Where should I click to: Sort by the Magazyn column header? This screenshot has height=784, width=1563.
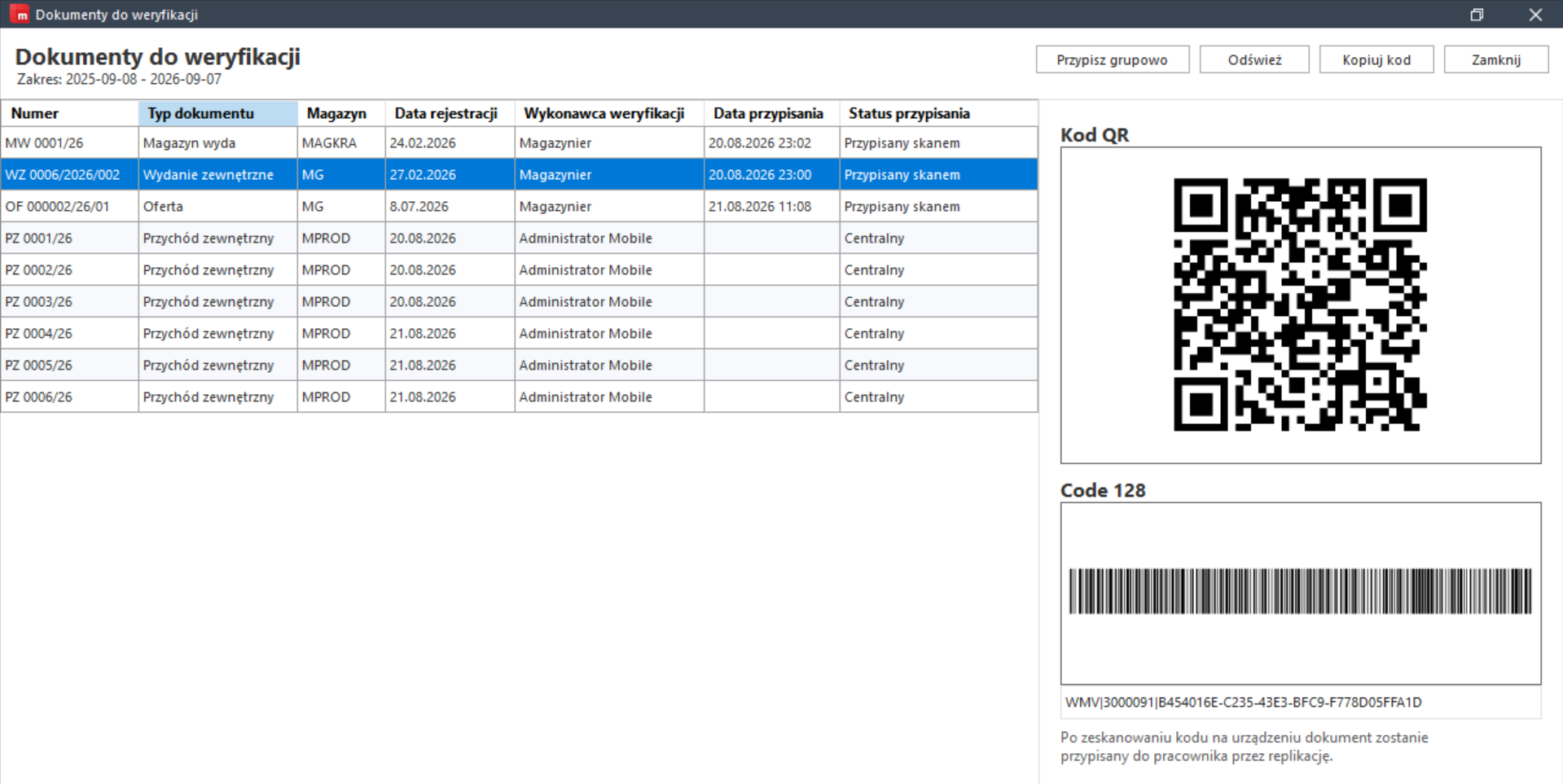(341, 113)
